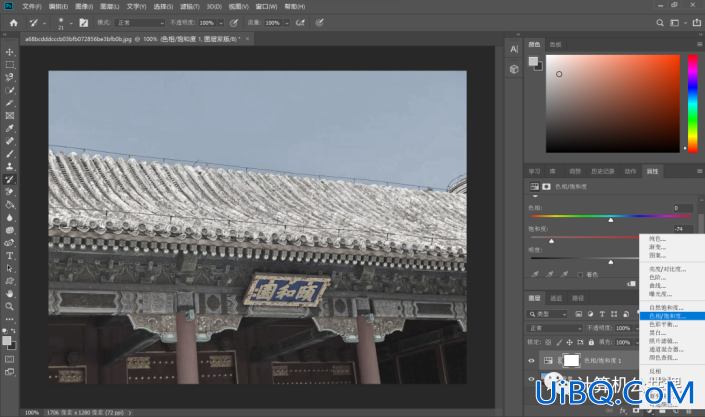Screen dimensions: 705x417
Task: Select the Rectangular Marquee tool
Action: point(9,65)
